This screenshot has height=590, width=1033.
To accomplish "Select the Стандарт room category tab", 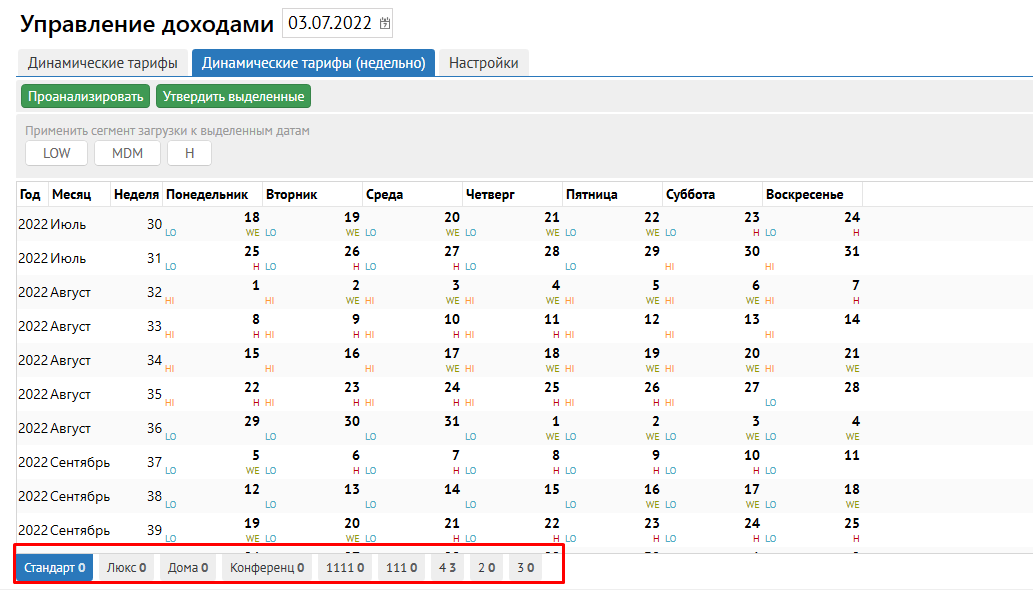I will 54,568.
